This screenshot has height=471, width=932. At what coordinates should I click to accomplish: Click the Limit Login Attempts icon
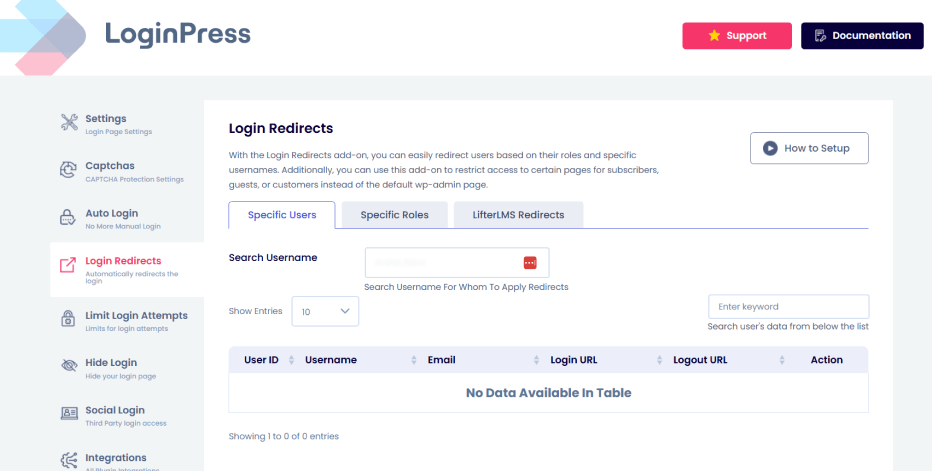pos(68,319)
